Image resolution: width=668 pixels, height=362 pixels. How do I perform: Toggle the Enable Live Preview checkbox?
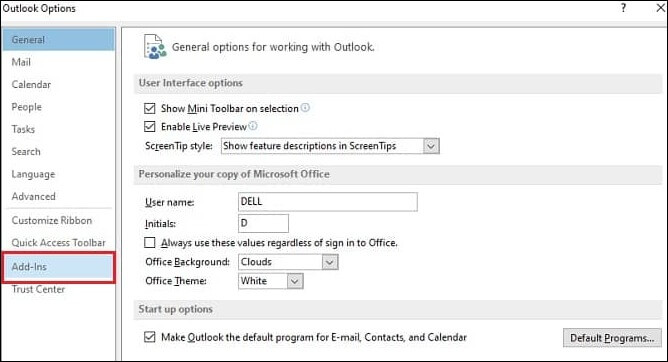point(150,126)
